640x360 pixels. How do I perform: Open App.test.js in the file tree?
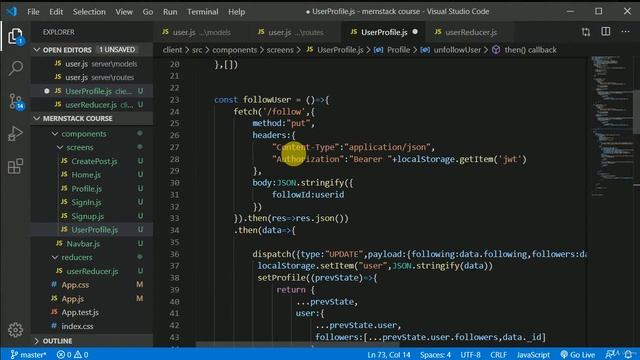[80, 312]
